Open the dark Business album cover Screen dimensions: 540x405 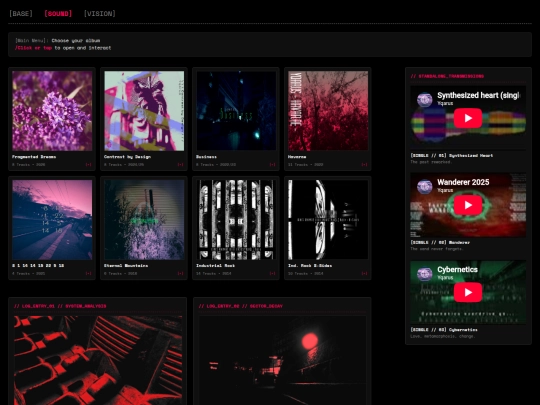236,111
